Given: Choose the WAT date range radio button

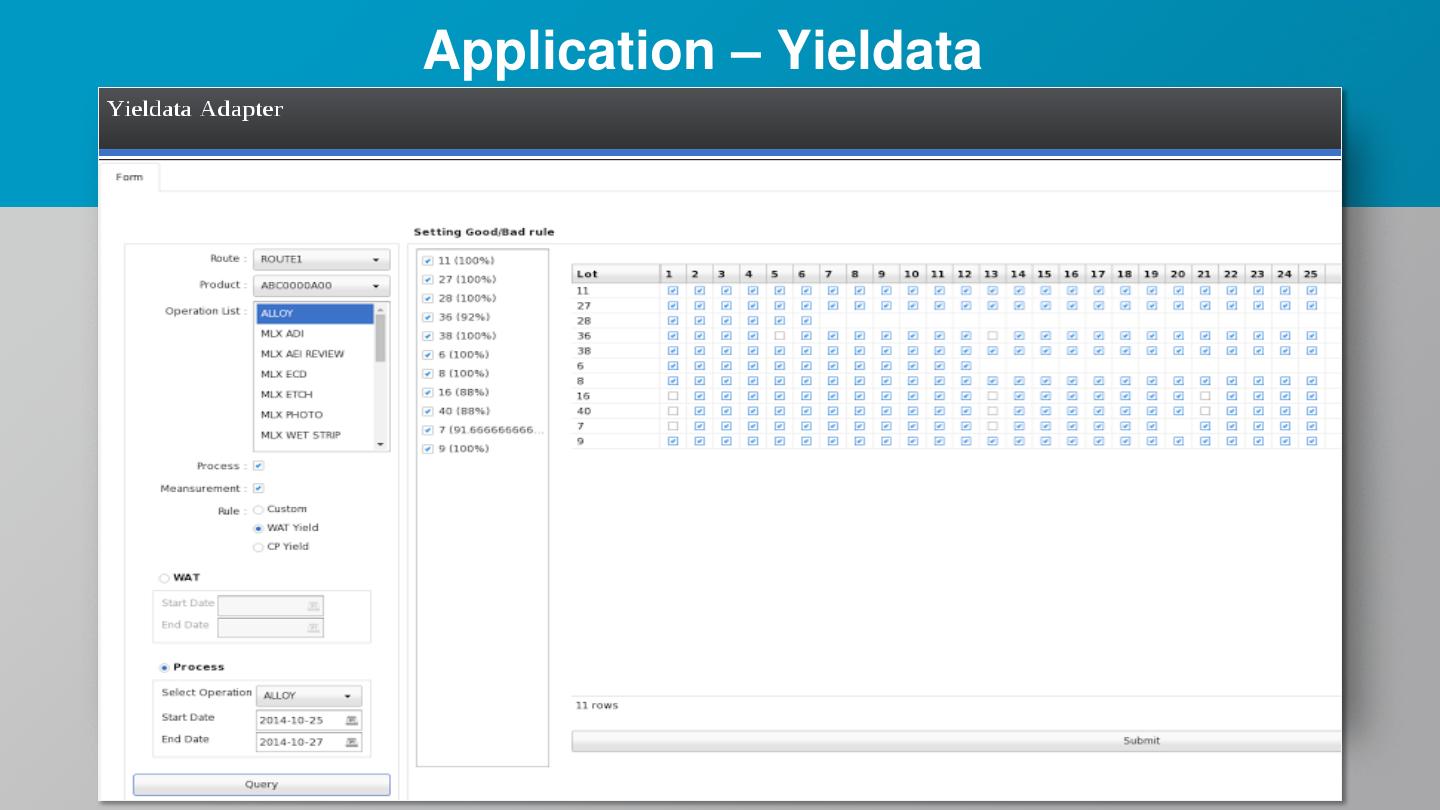Looking at the screenshot, I should (x=164, y=578).
